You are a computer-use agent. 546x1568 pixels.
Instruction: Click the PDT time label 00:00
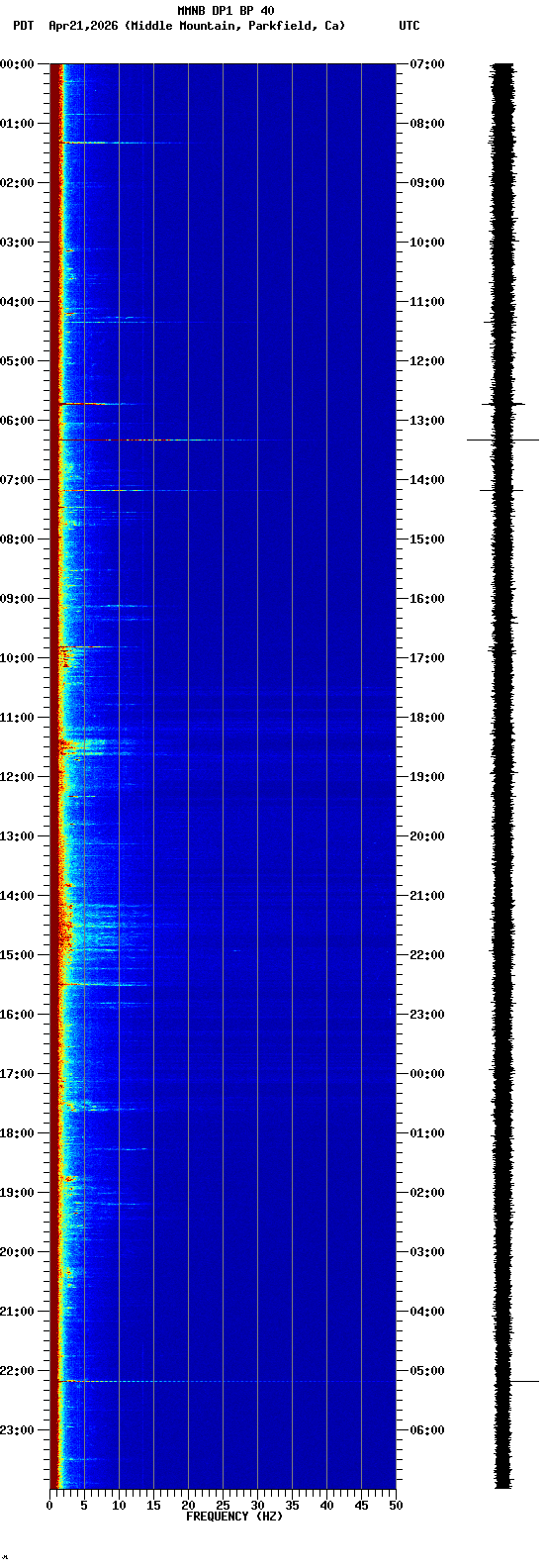18,64
